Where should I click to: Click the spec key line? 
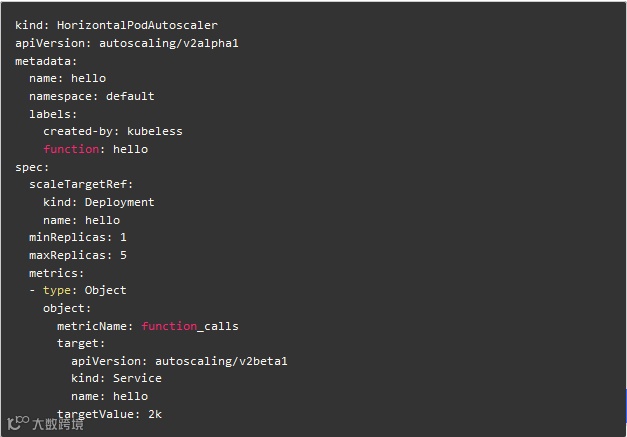coord(32,168)
